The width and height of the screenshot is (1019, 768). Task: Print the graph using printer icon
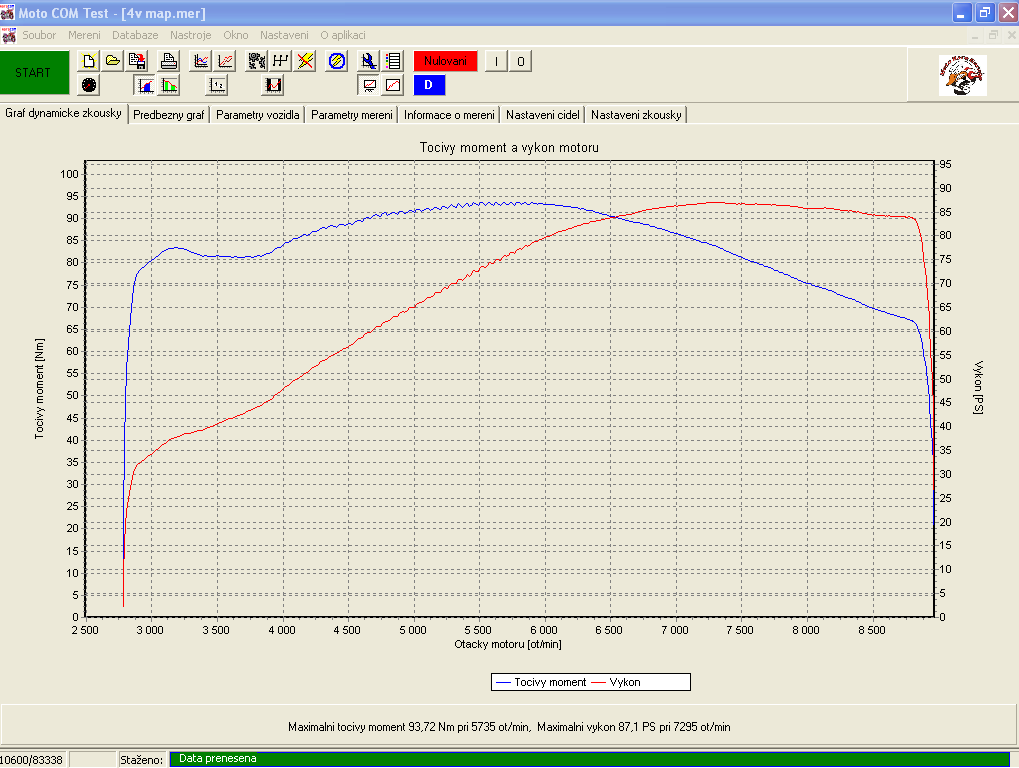169,60
